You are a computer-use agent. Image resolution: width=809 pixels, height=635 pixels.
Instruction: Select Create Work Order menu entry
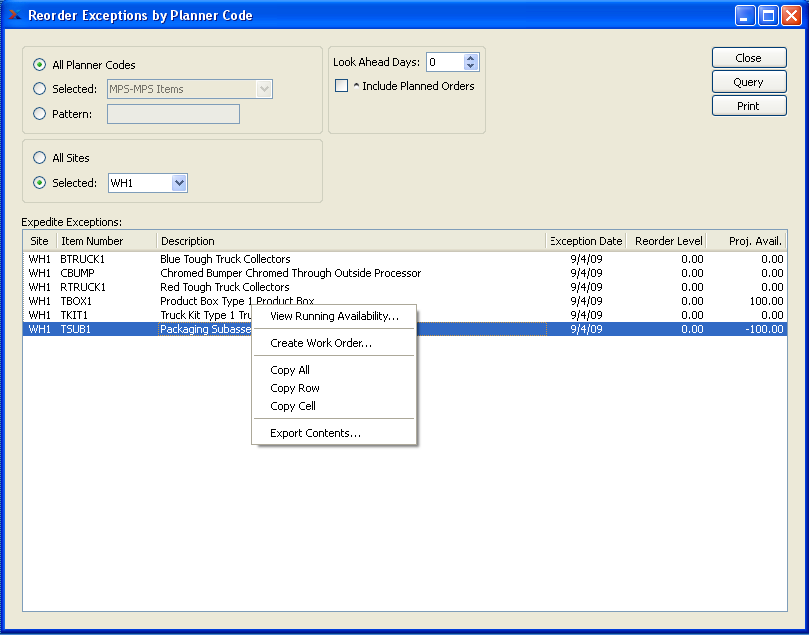pyautogui.click(x=320, y=343)
